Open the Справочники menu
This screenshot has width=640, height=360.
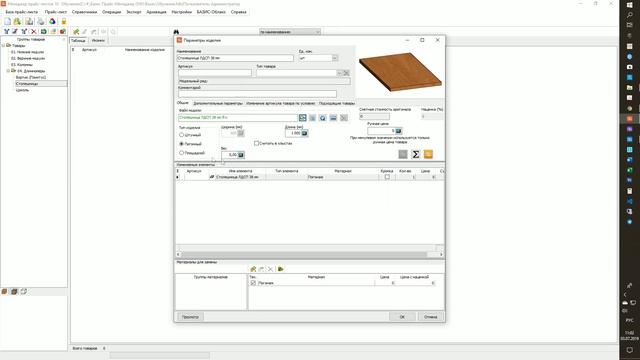tap(84, 12)
